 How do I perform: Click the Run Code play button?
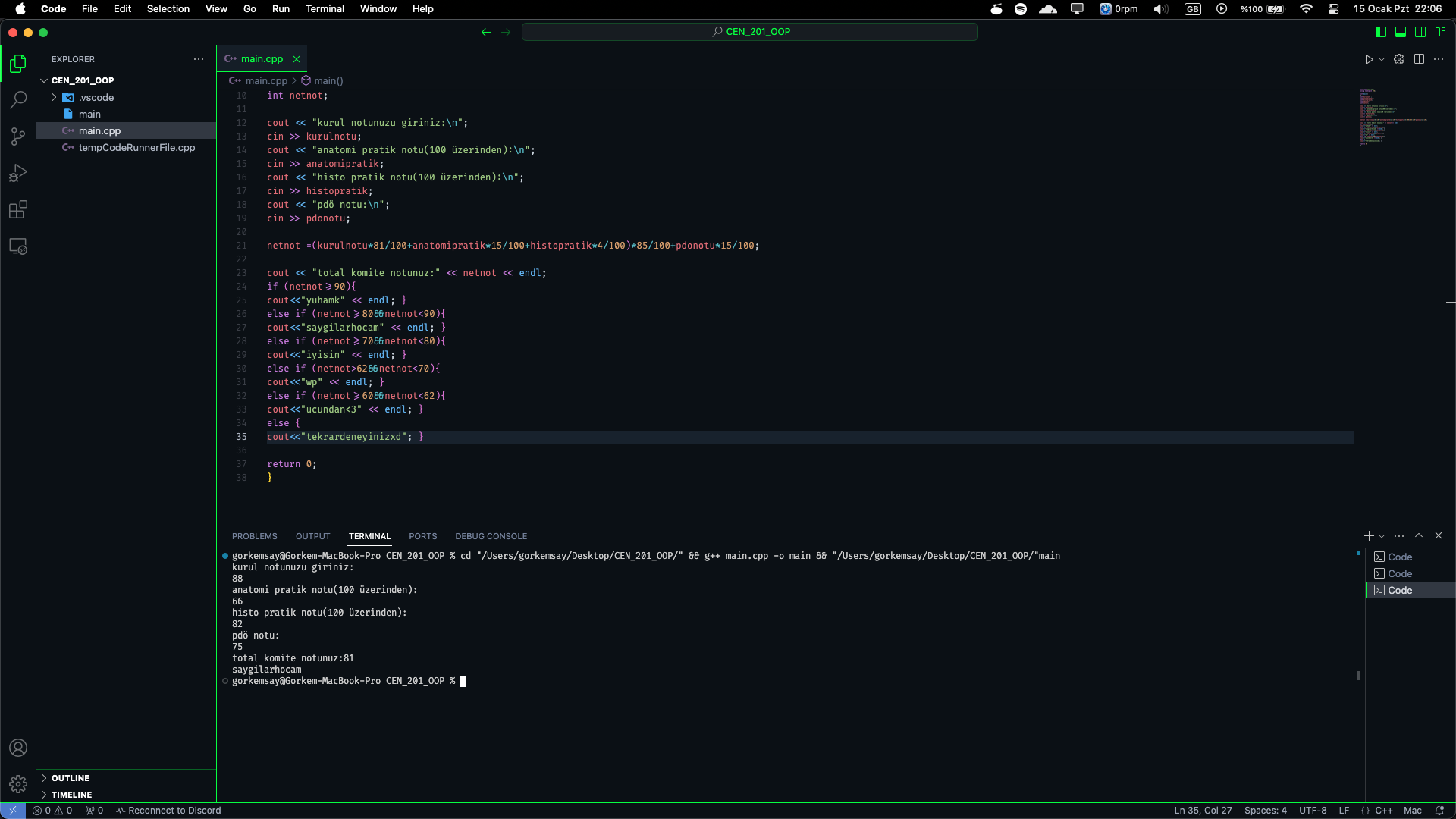[1369, 59]
